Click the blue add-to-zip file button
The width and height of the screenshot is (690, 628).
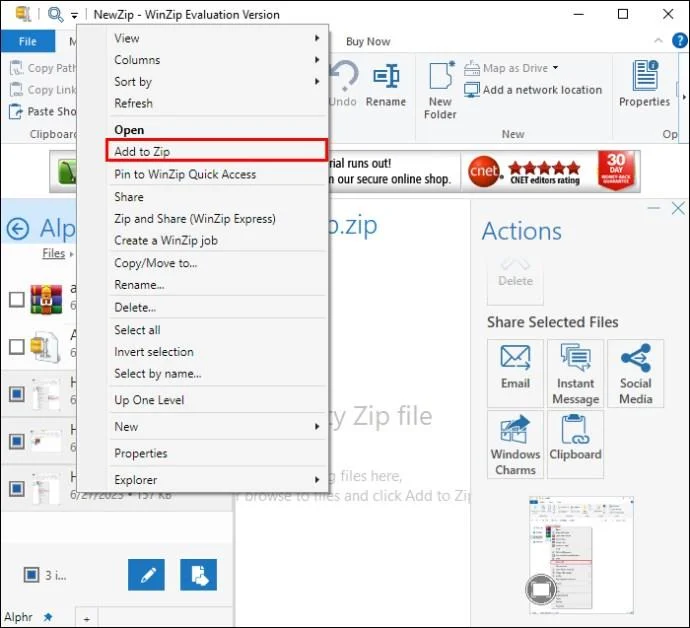coord(198,575)
